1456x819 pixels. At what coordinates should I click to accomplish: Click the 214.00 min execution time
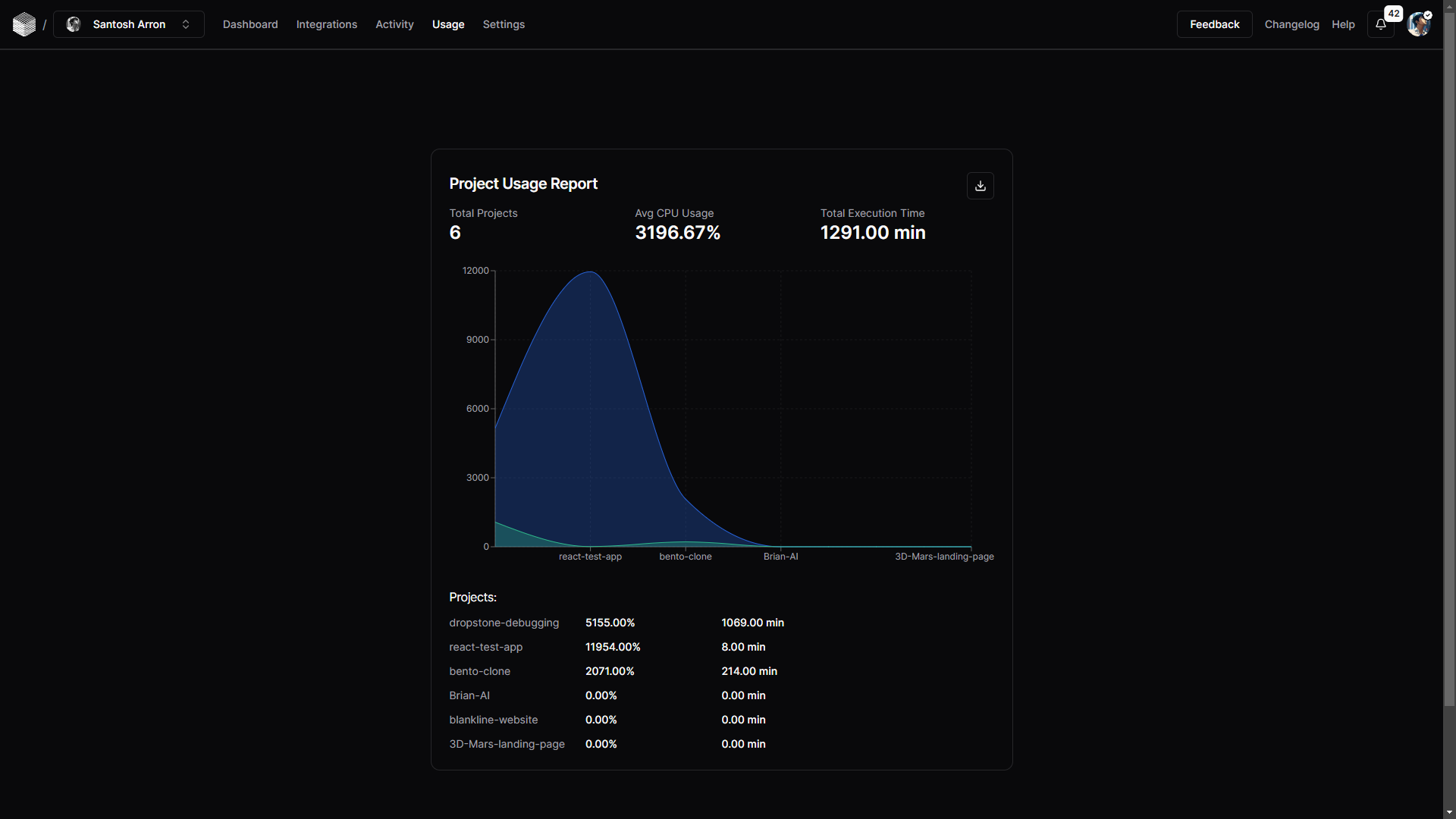(749, 671)
